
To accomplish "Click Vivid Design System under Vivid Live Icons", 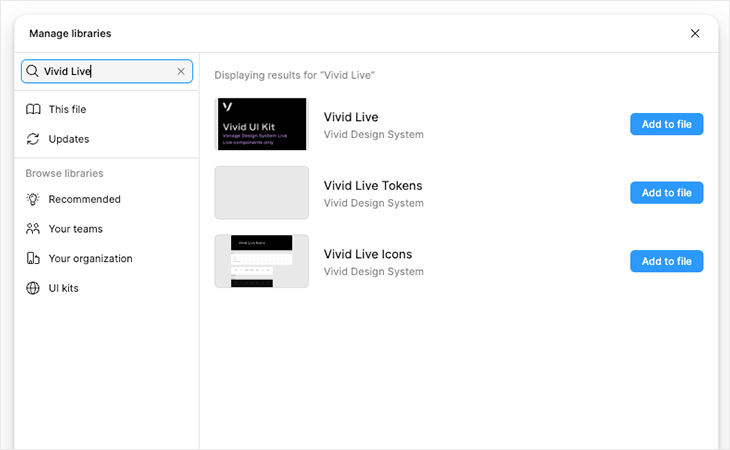I will coord(374,272).
